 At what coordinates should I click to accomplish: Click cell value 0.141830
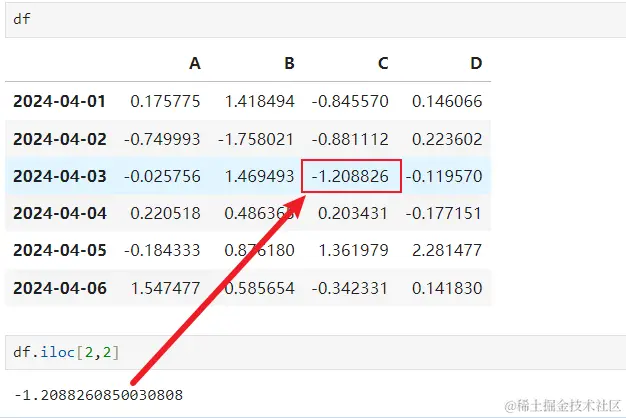[447, 288]
